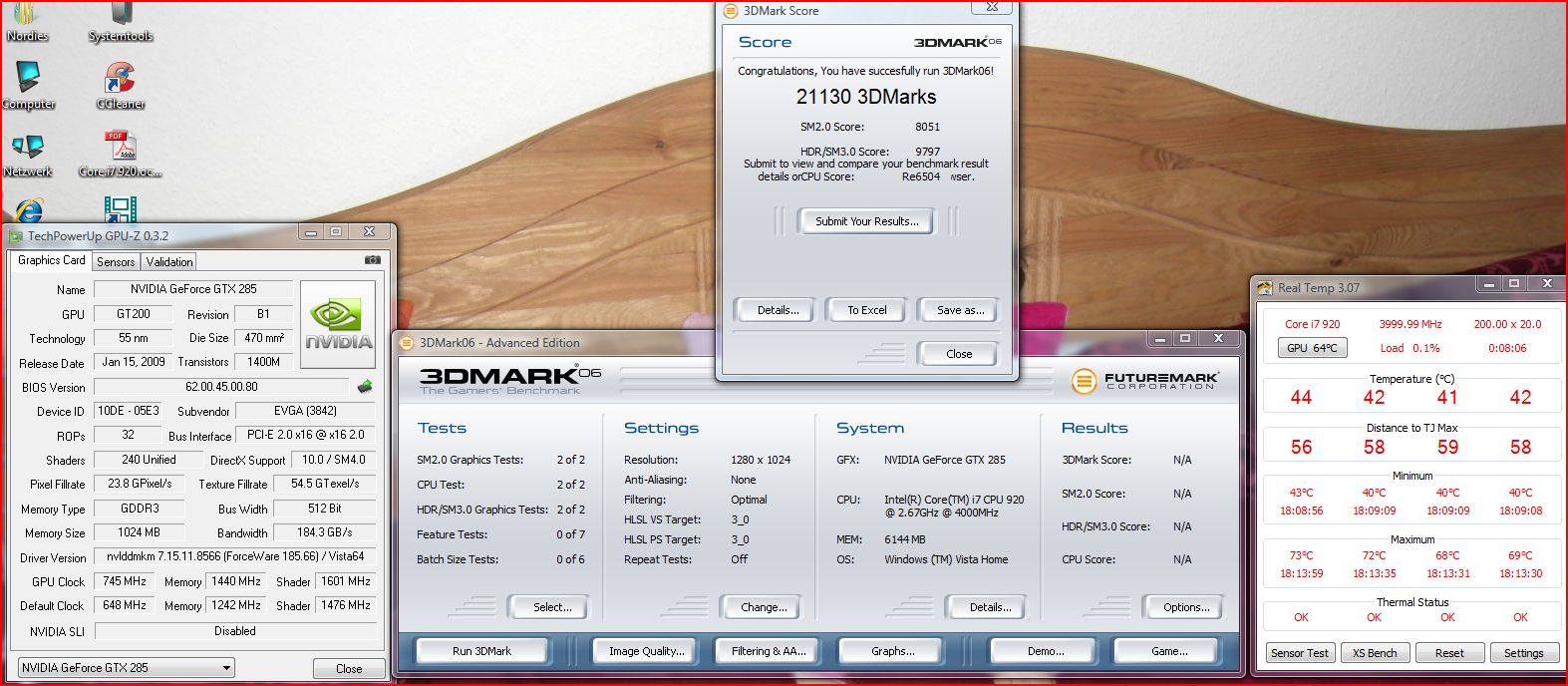
Task: Click Save as button in Score window
Action: tap(960, 310)
